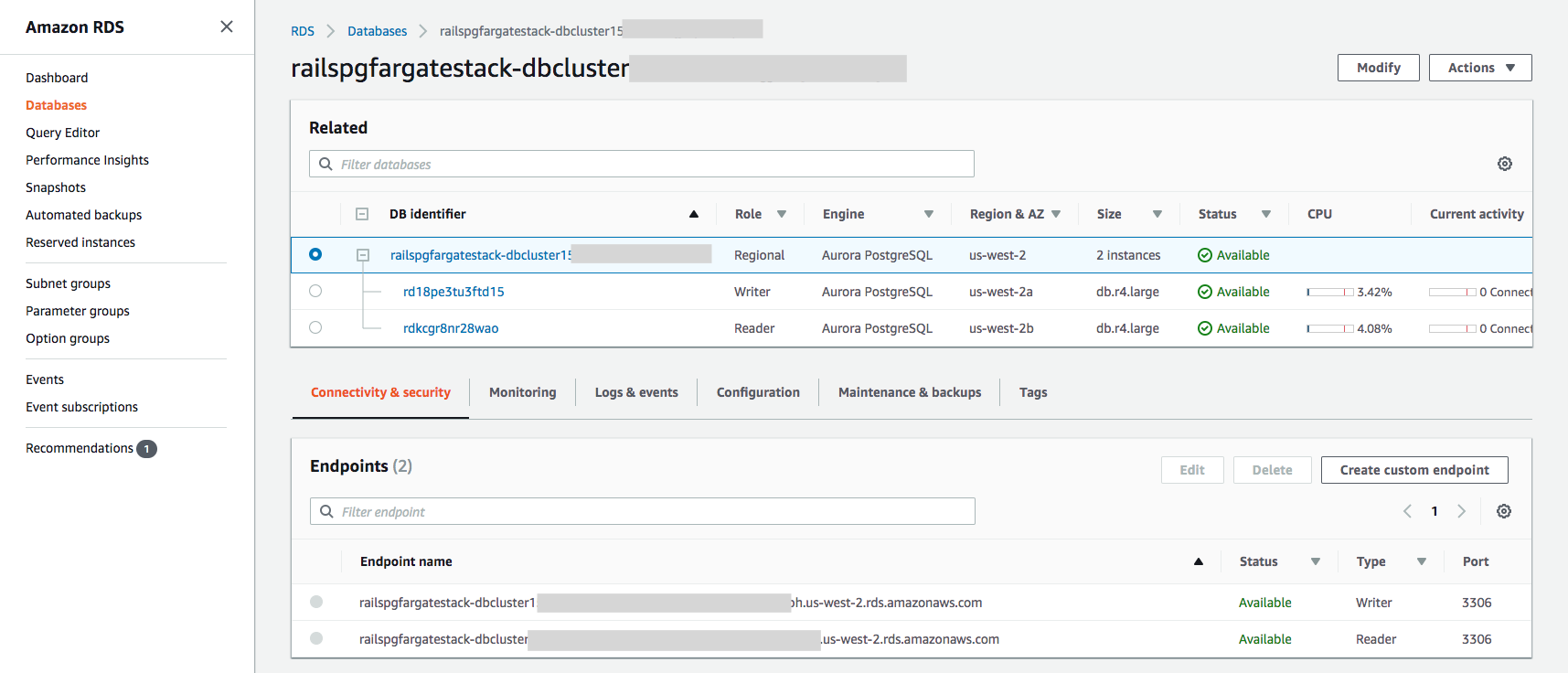Open Snapshots in the sidebar
Image resolution: width=1568 pixels, height=673 pixels.
point(56,187)
